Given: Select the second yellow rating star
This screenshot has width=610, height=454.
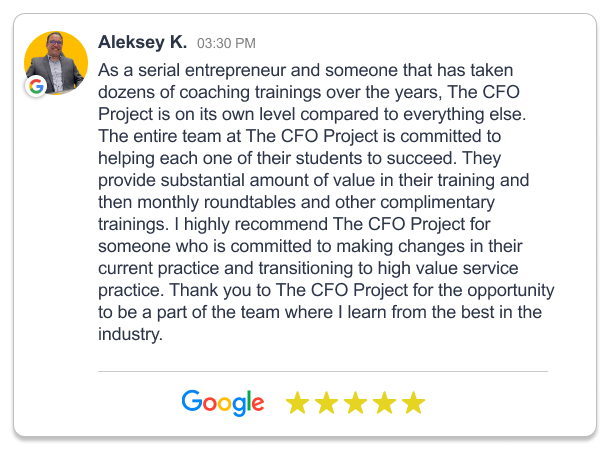Looking at the screenshot, I should [326, 402].
